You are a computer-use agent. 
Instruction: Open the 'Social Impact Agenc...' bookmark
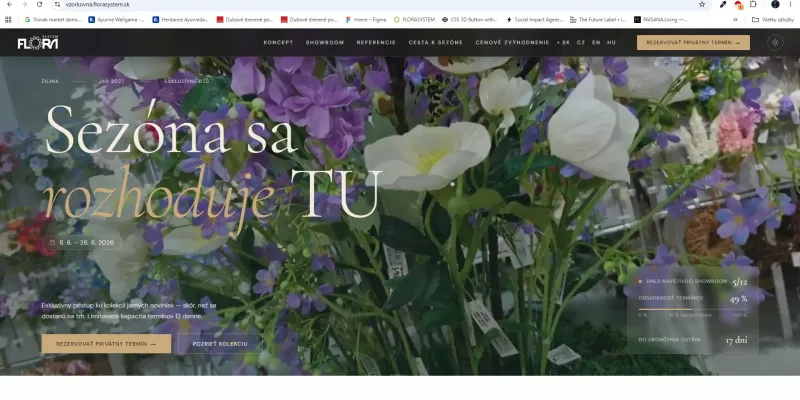[535, 19]
